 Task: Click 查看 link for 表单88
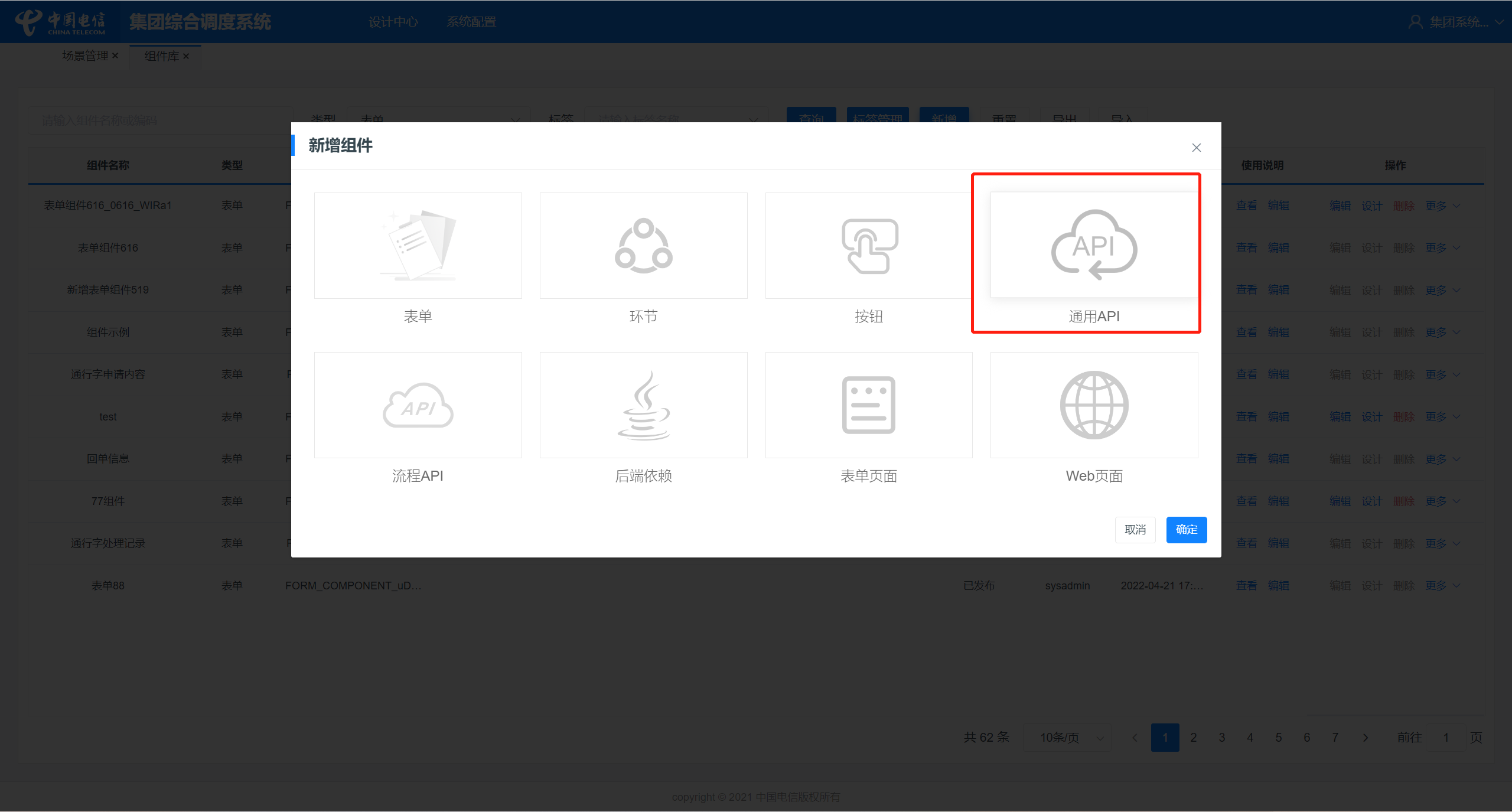[x=1246, y=586]
